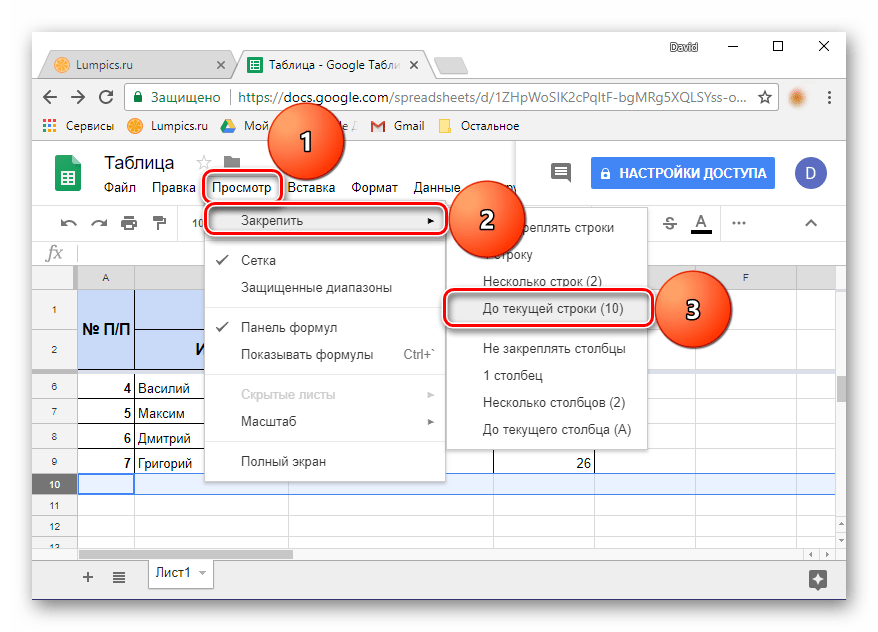The height and width of the screenshot is (632, 878).
Task: Open the Lumpics.ru bookmark
Action: (x=168, y=126)
